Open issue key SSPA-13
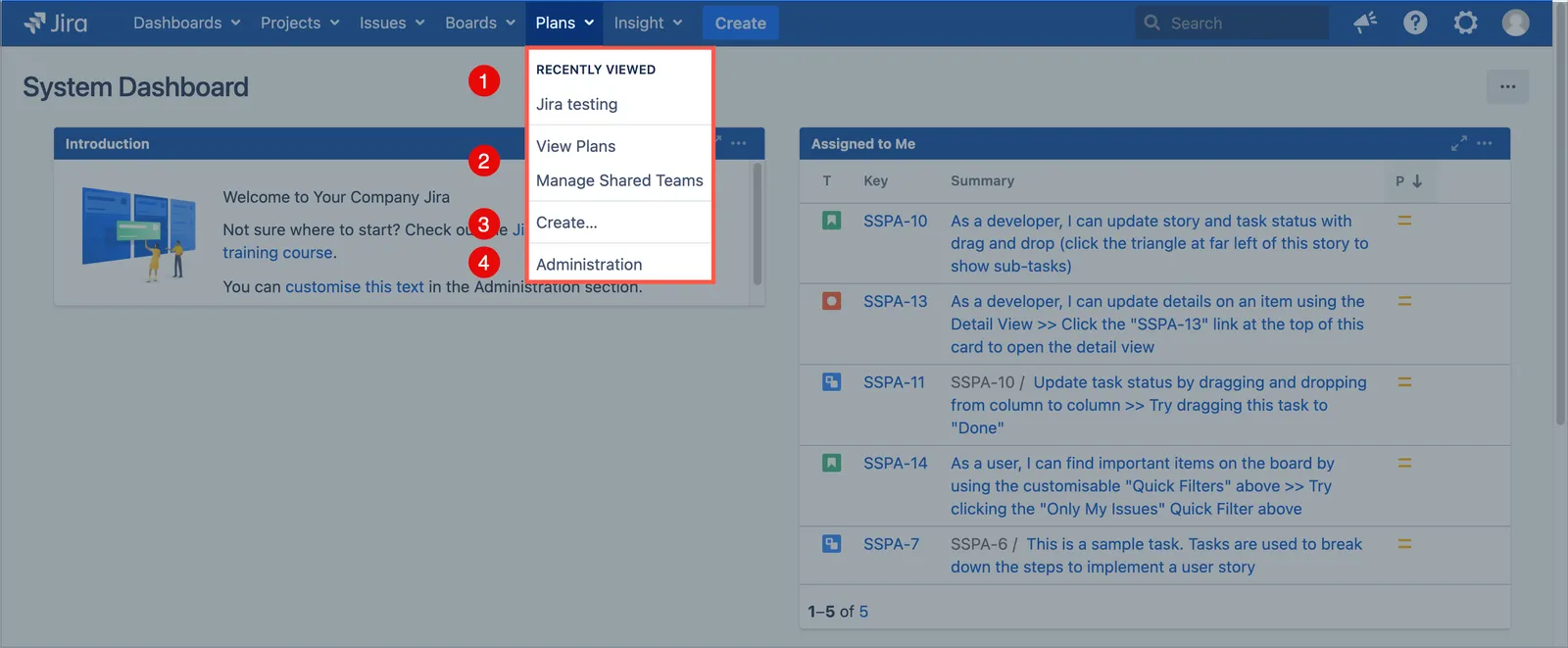 coord(895,302)
